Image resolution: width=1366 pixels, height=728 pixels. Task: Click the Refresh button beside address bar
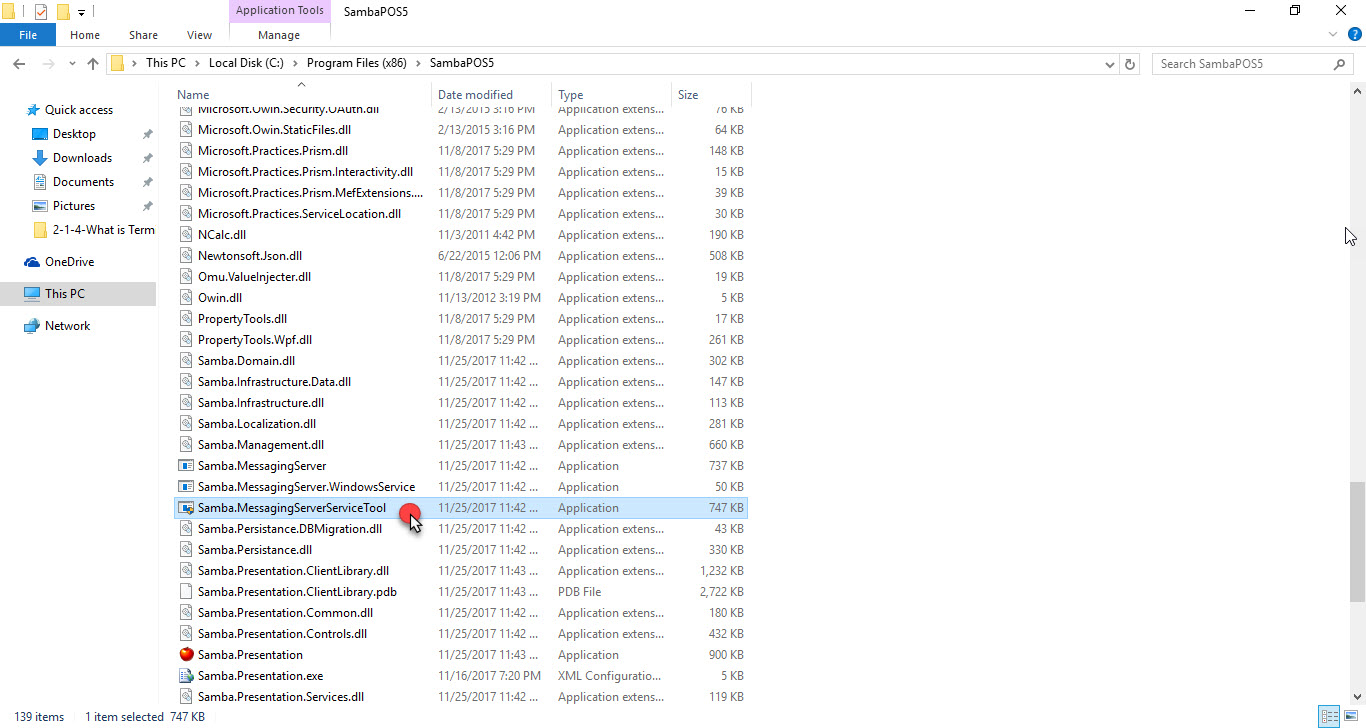point(1130,64)
